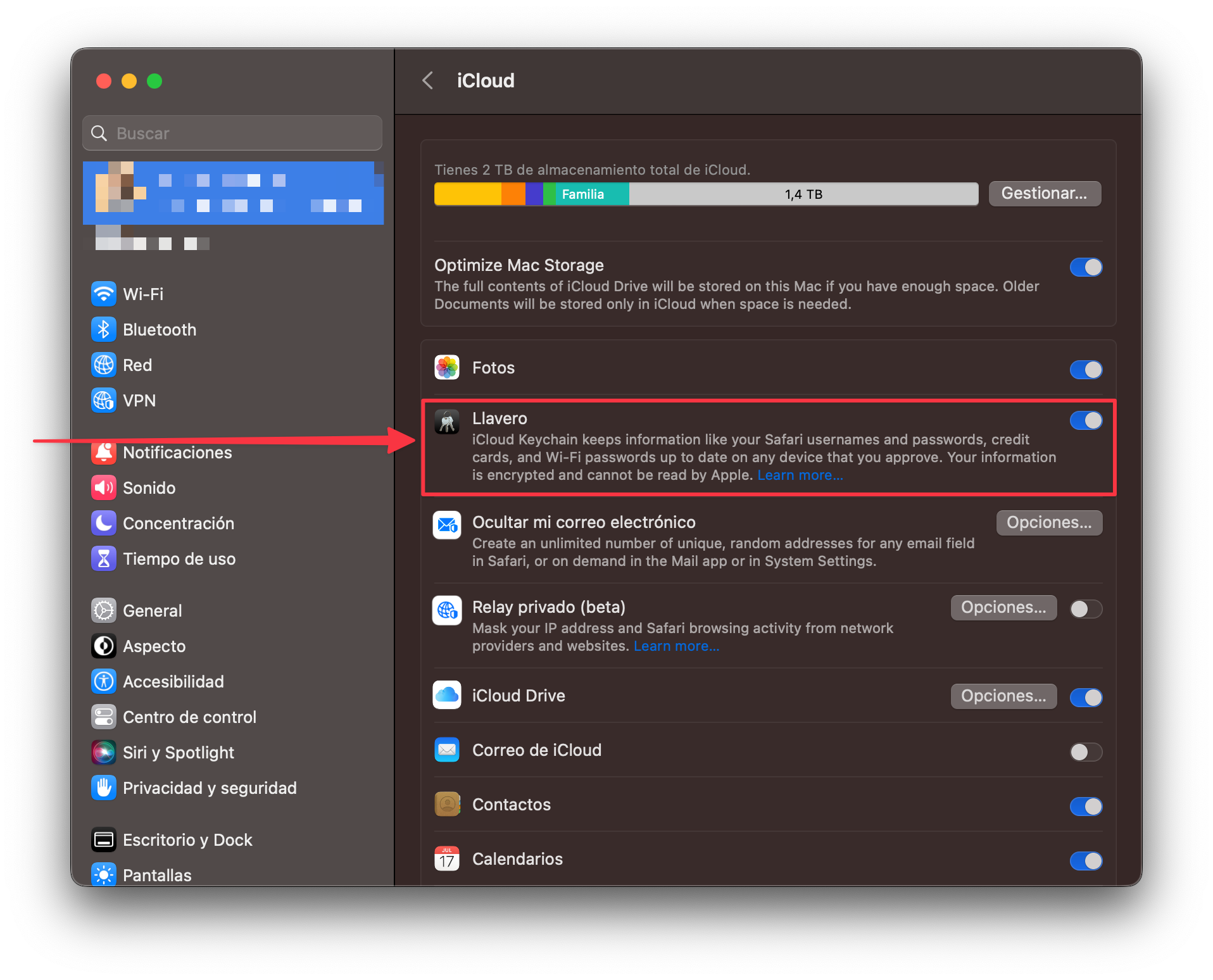Enable the Relay privado switch
The width and height of the screenshot is (1213, 980).
pyautogui.click(x=1086, y=609)
